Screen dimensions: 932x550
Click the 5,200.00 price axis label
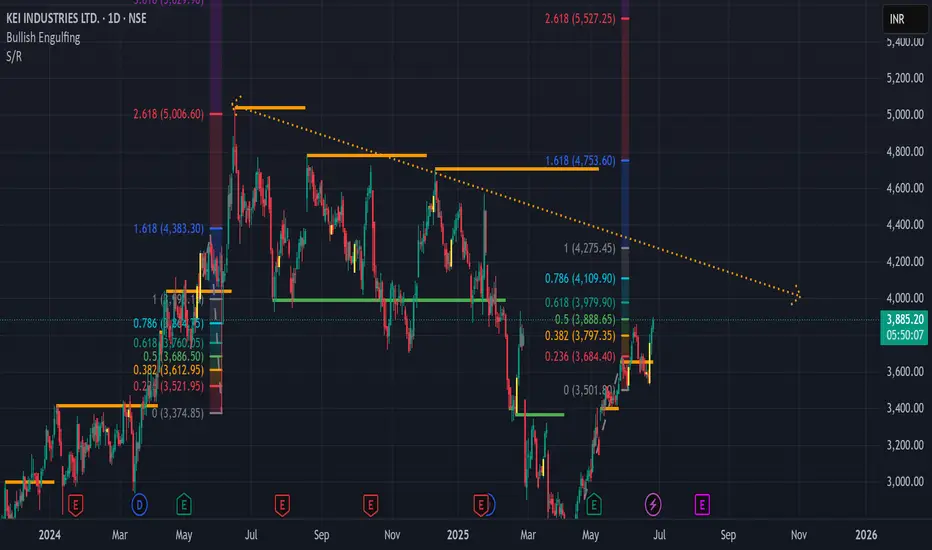pyautogui.click(x=905, y=78)
